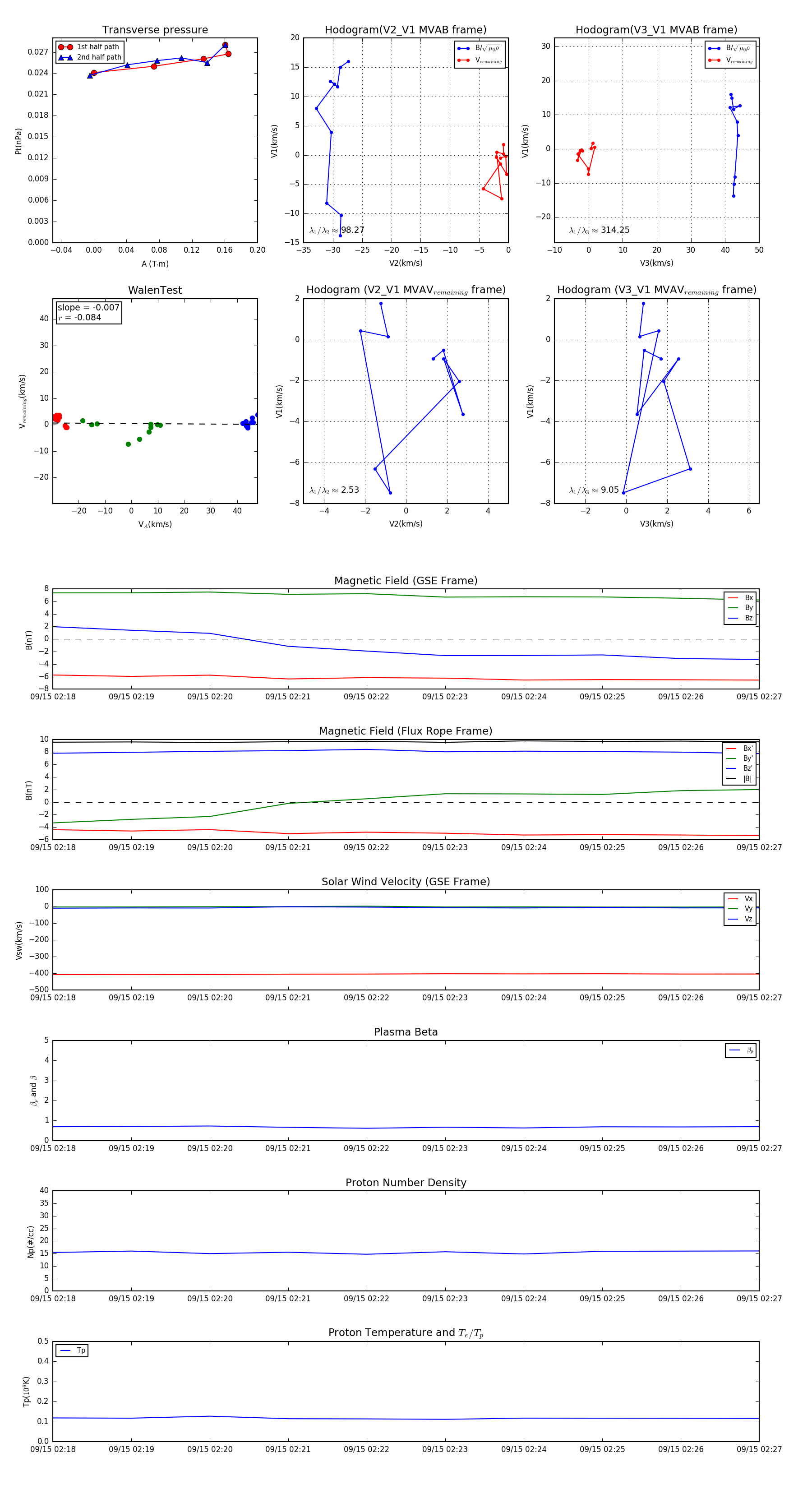The height and width of the screenshot is (1489, 812).
Task: Click the Bx' legend entry
Action: pos(739,749)
